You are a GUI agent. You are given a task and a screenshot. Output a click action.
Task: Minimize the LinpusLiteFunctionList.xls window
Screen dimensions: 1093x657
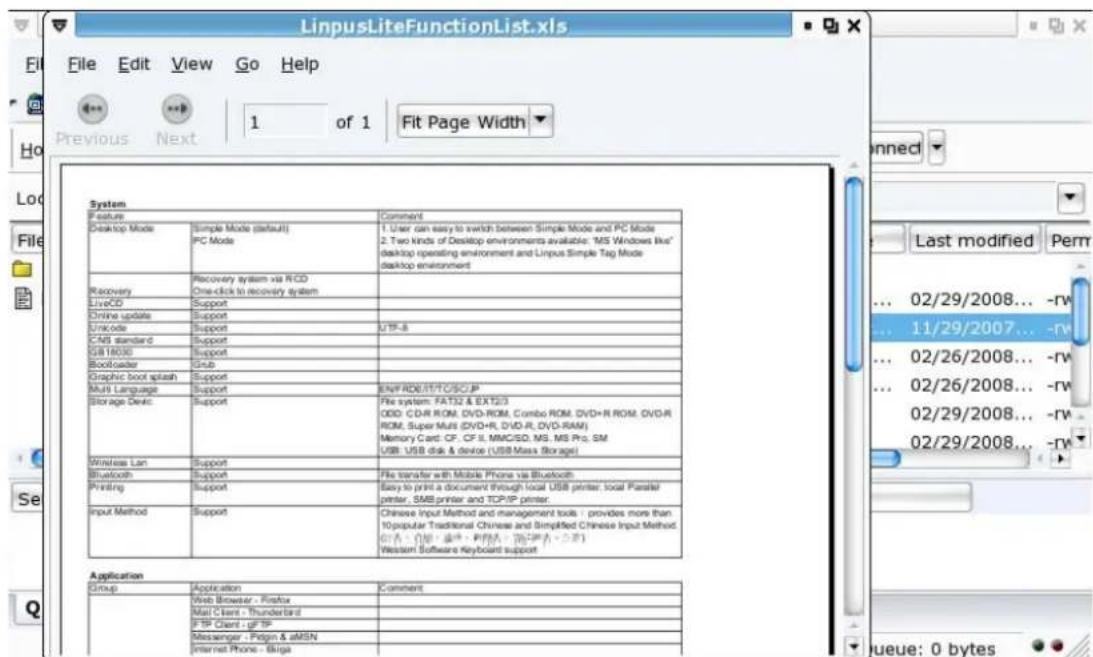pos(808,26)
